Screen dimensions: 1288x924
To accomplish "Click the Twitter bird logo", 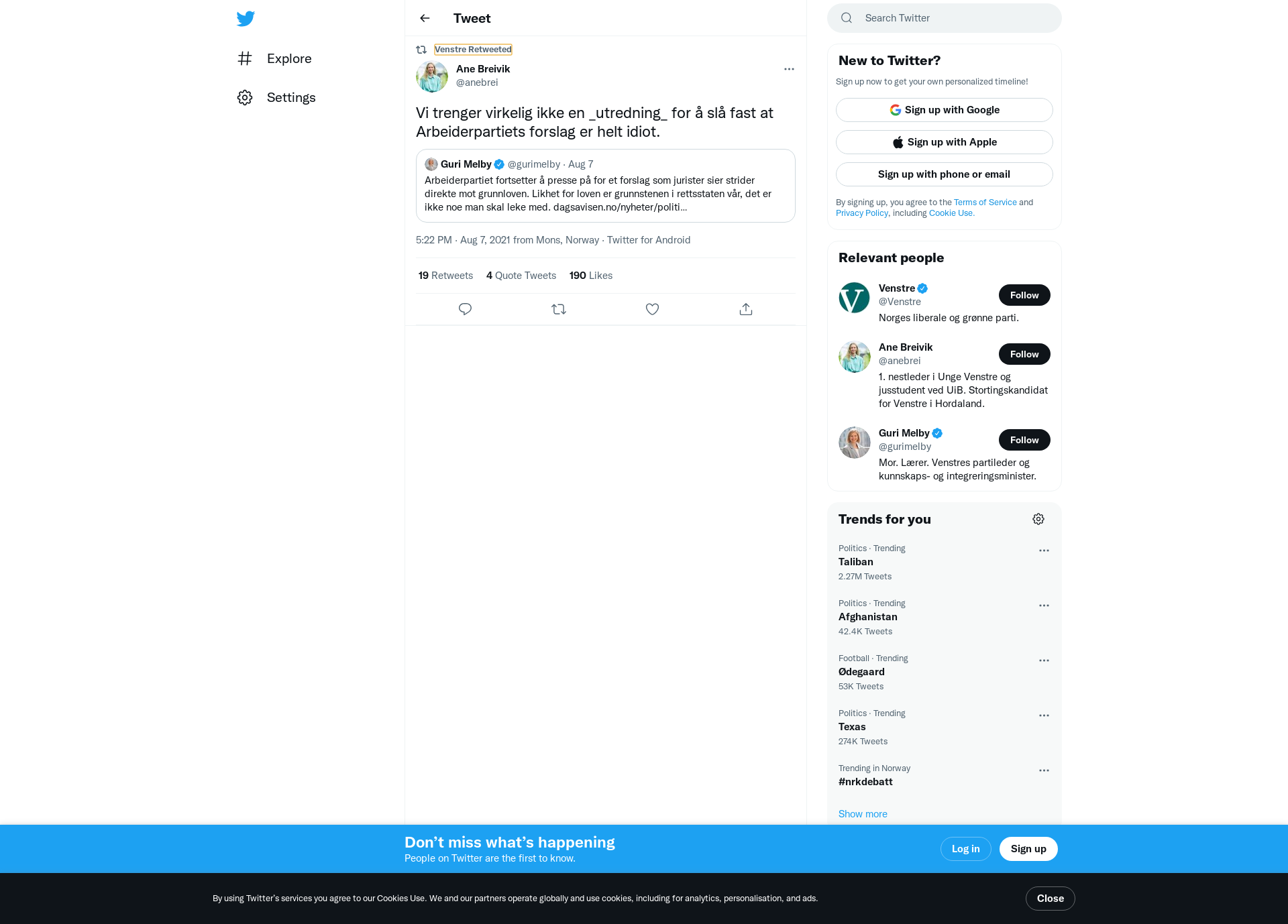I will (246, 18).
